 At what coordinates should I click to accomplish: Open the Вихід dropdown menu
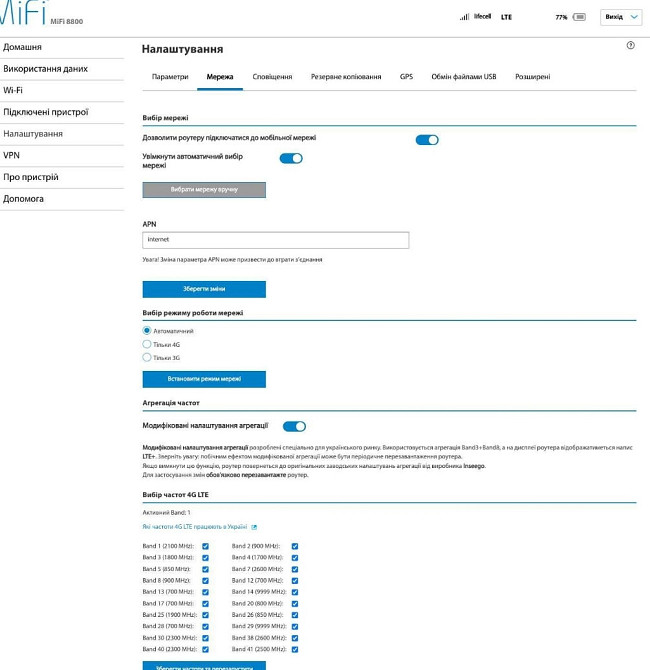pyautogui.click(x=621, y=17)
